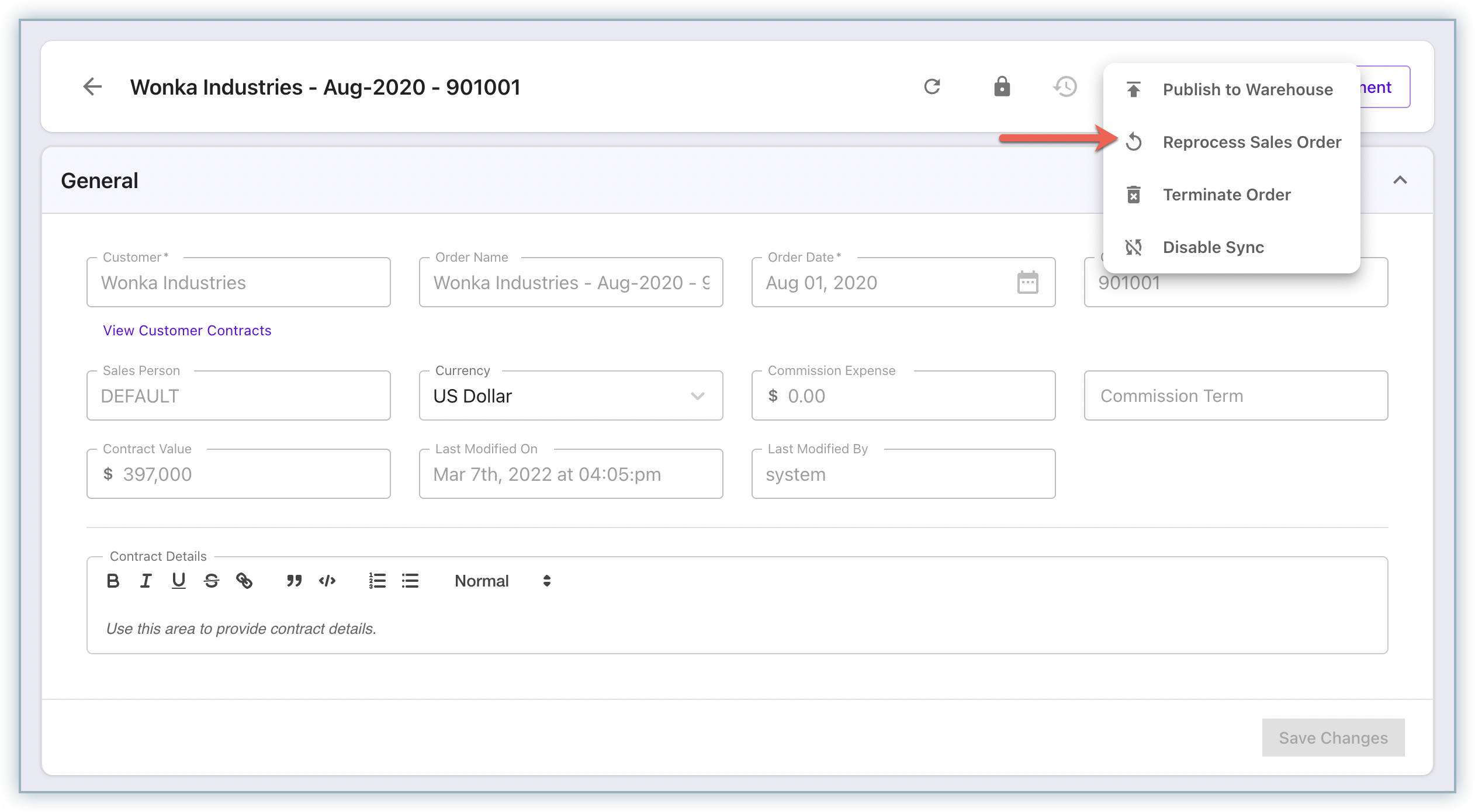The image size is (1475, 812).
Task: Click the Reprocess Sales Order rotate icon
Action: tap(1134, 142)
